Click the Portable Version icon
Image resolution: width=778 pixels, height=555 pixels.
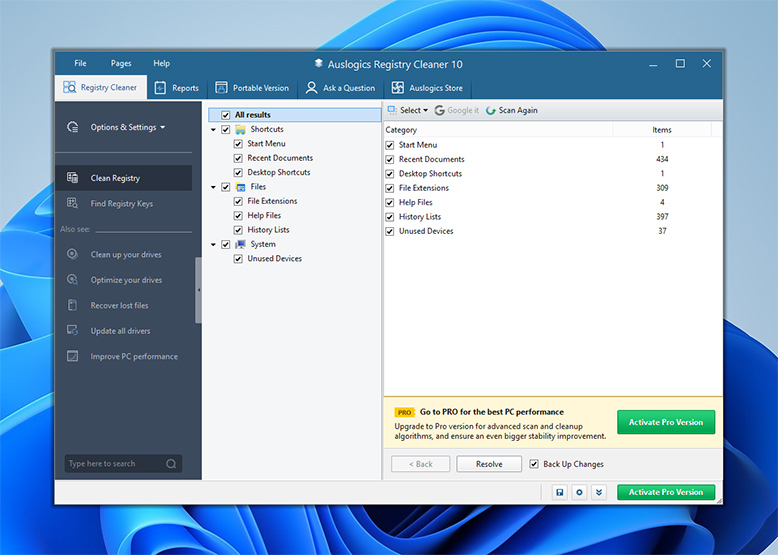coord(221,88)
